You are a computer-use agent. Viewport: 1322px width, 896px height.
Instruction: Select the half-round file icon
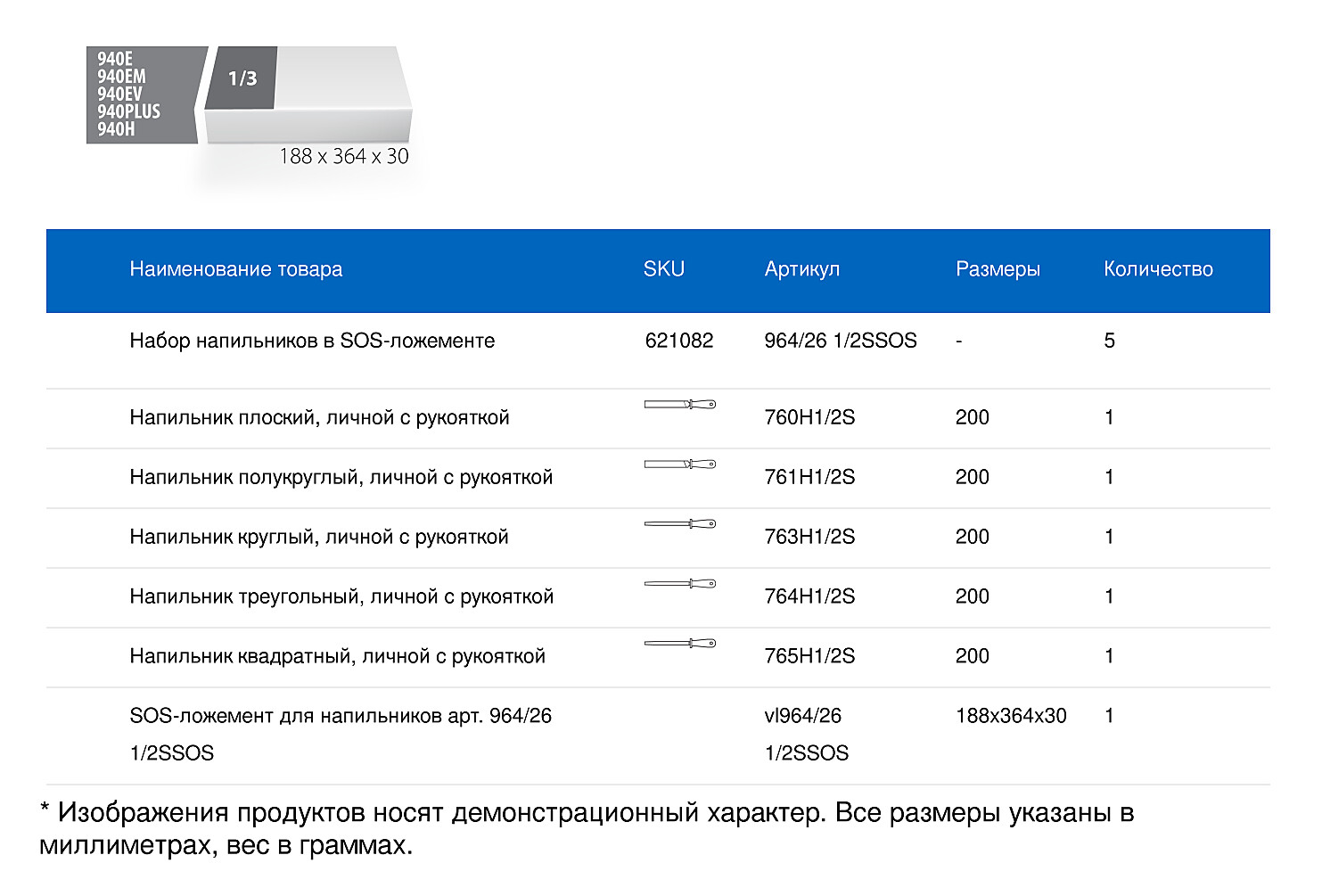coord(680,464)
